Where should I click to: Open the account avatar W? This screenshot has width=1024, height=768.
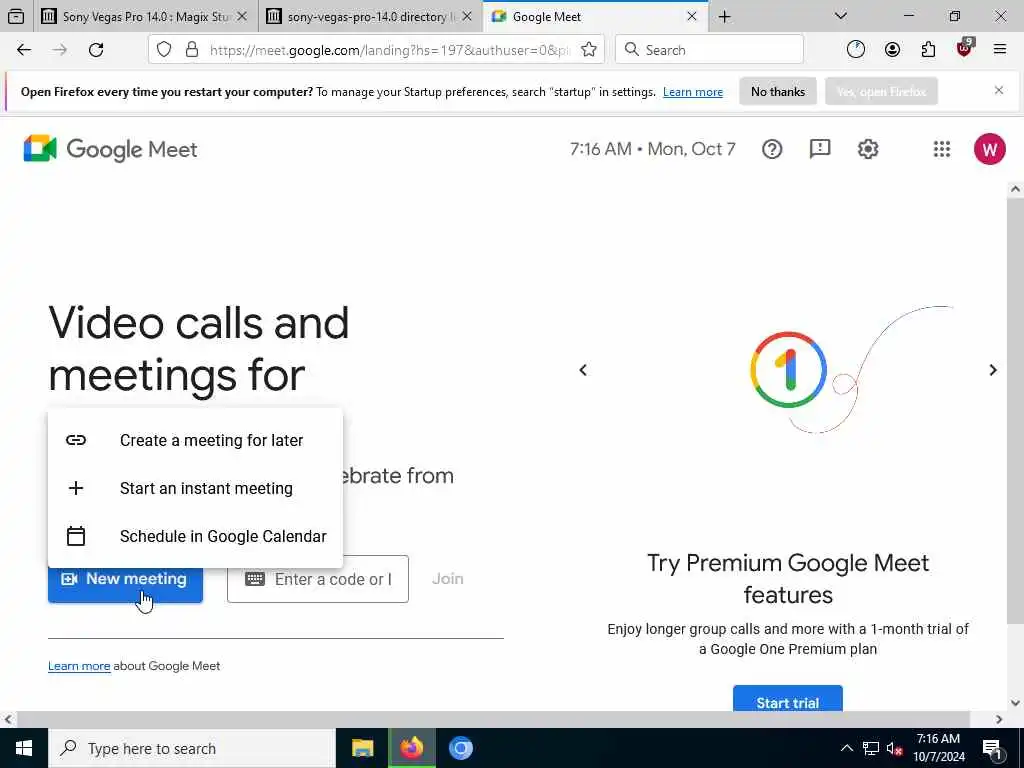coord(989,149)
